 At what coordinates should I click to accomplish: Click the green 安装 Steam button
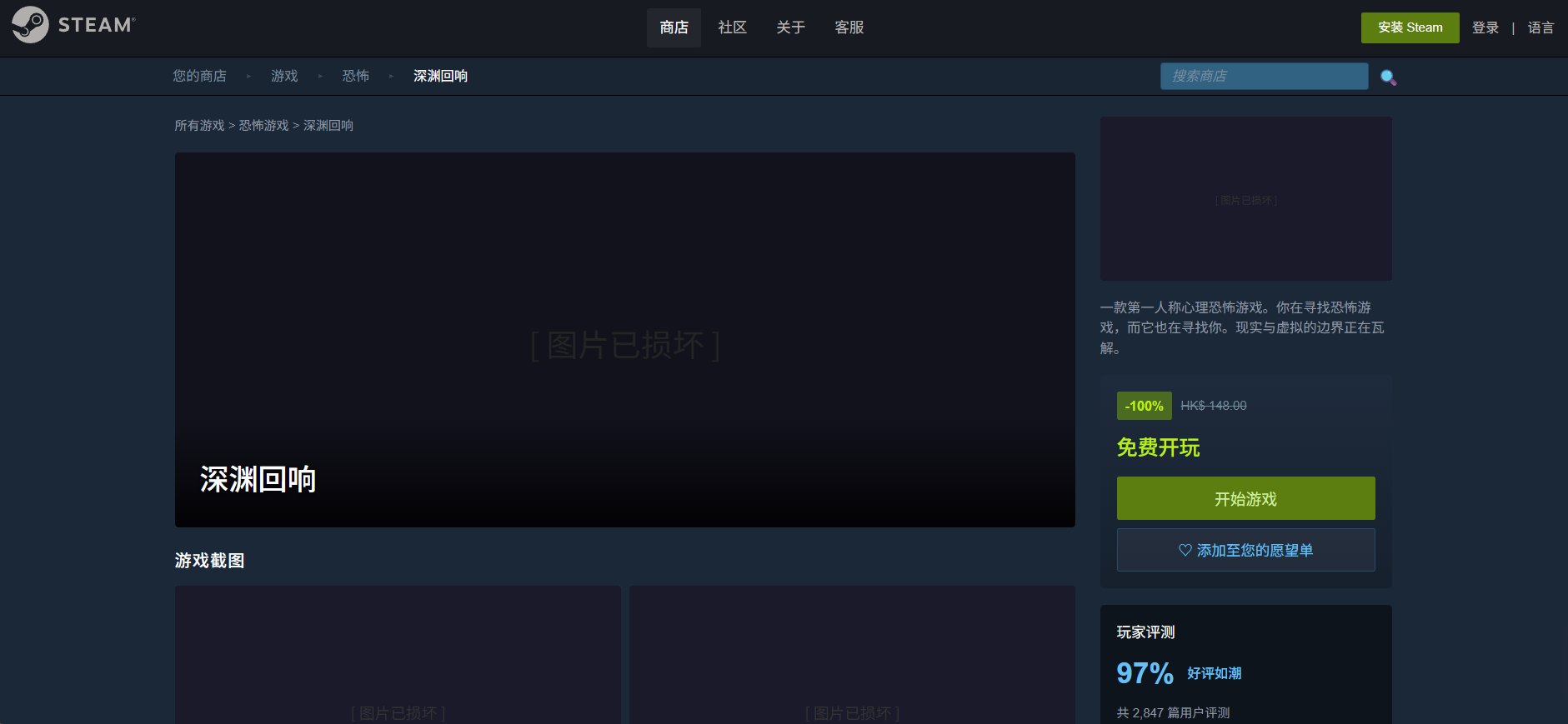point(1410,27)
